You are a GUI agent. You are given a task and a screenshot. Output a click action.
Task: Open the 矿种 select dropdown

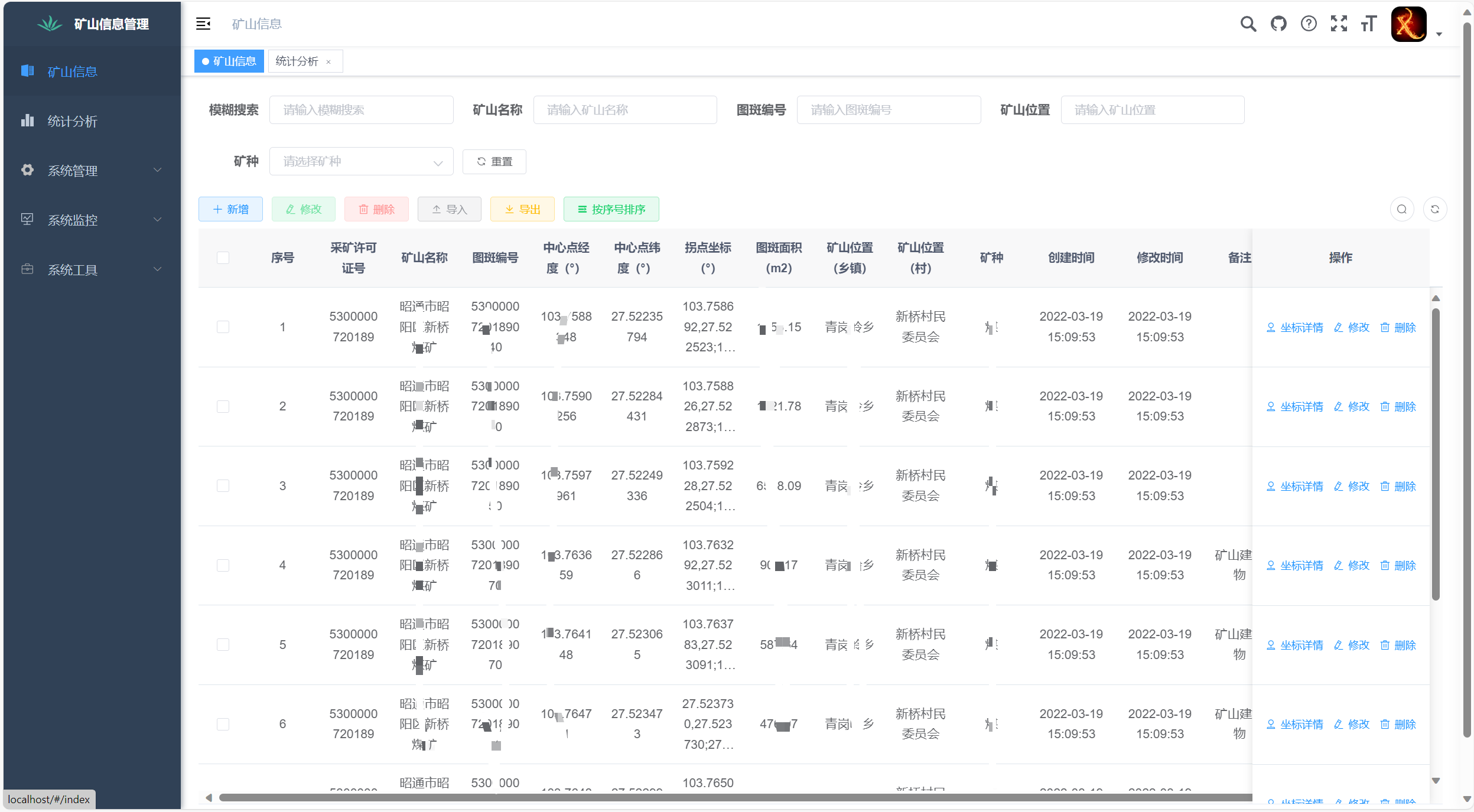(x=361, y=161)
